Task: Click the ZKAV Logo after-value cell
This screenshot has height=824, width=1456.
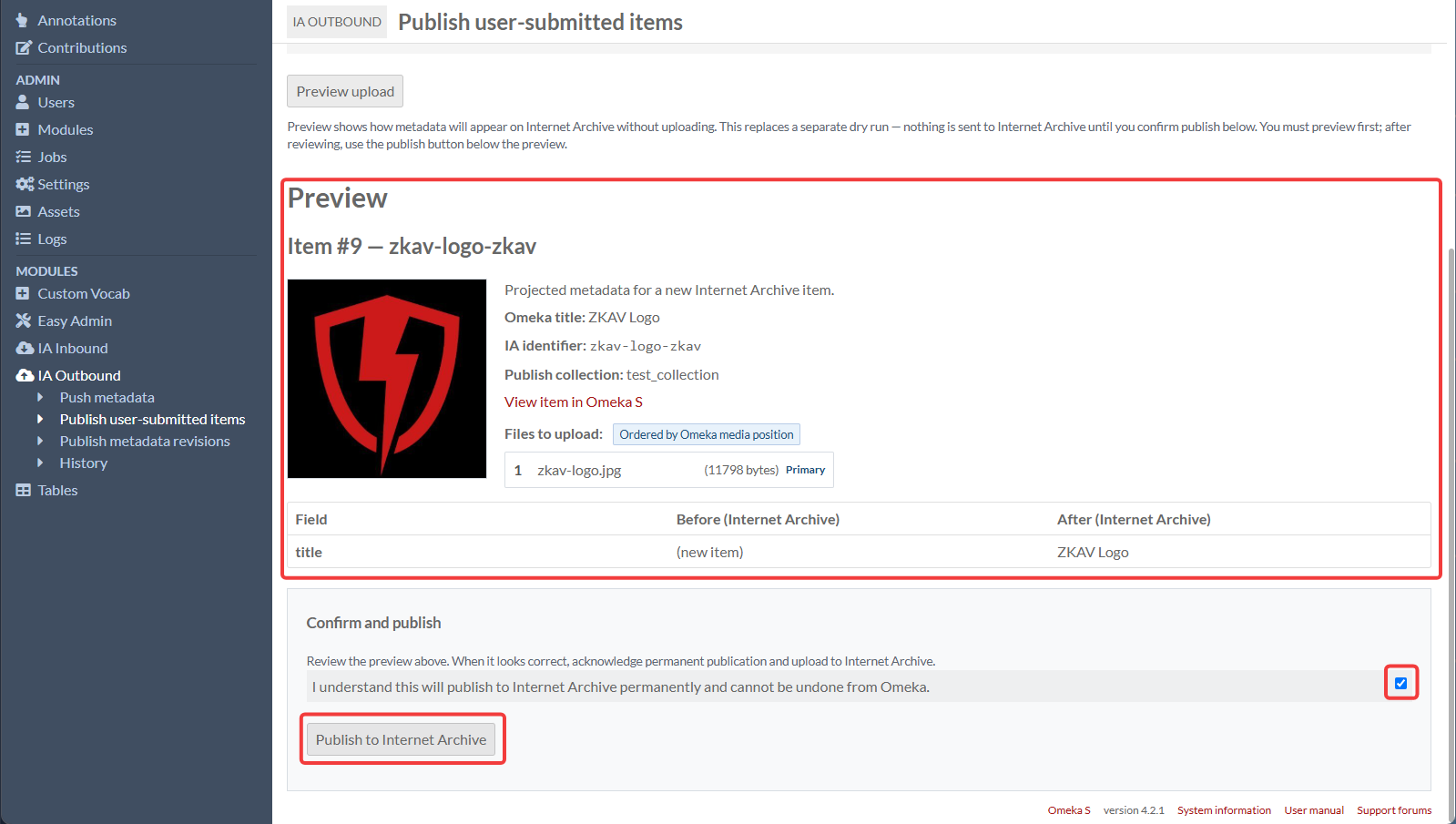Action: tap(1240, 552)
